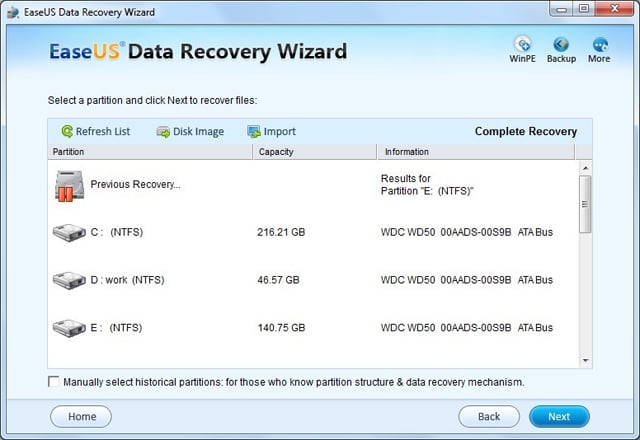Sort by the Capacity column header
Screen dimensions: 640x440
(x=314, y=152)
